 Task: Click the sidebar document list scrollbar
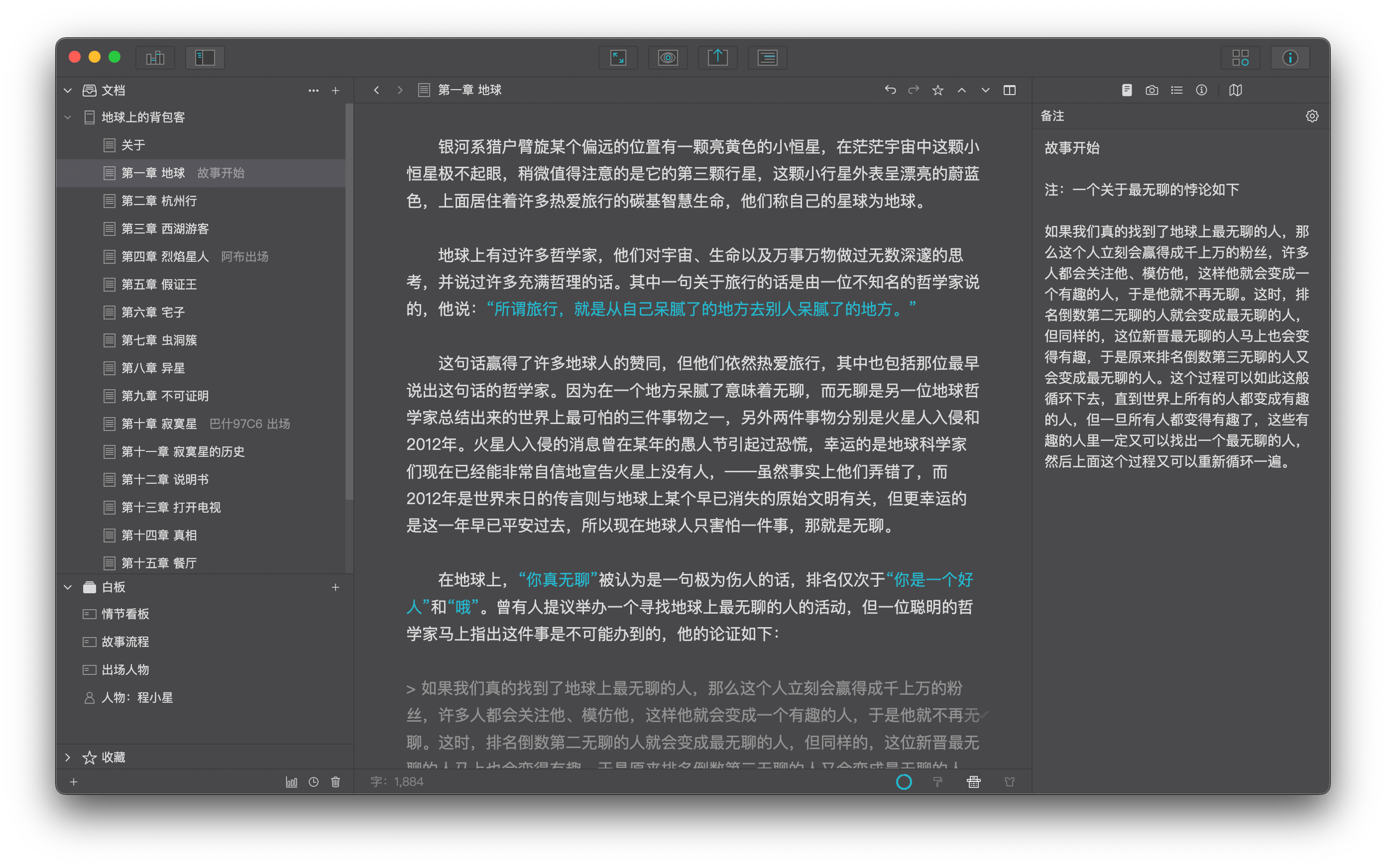[349, 302]
